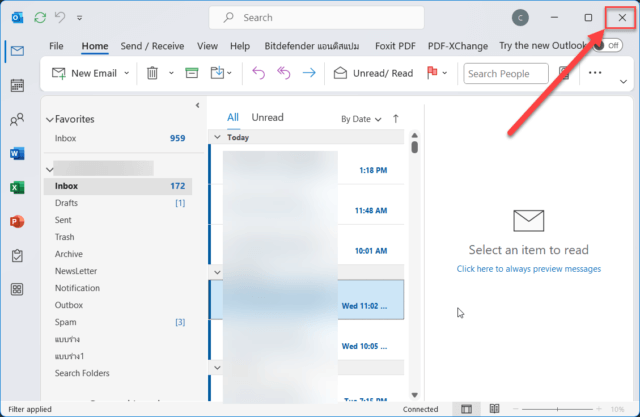Open the Move to folder dropdown
This screenshot has height=417, width=640.
(x=221, y=73)
